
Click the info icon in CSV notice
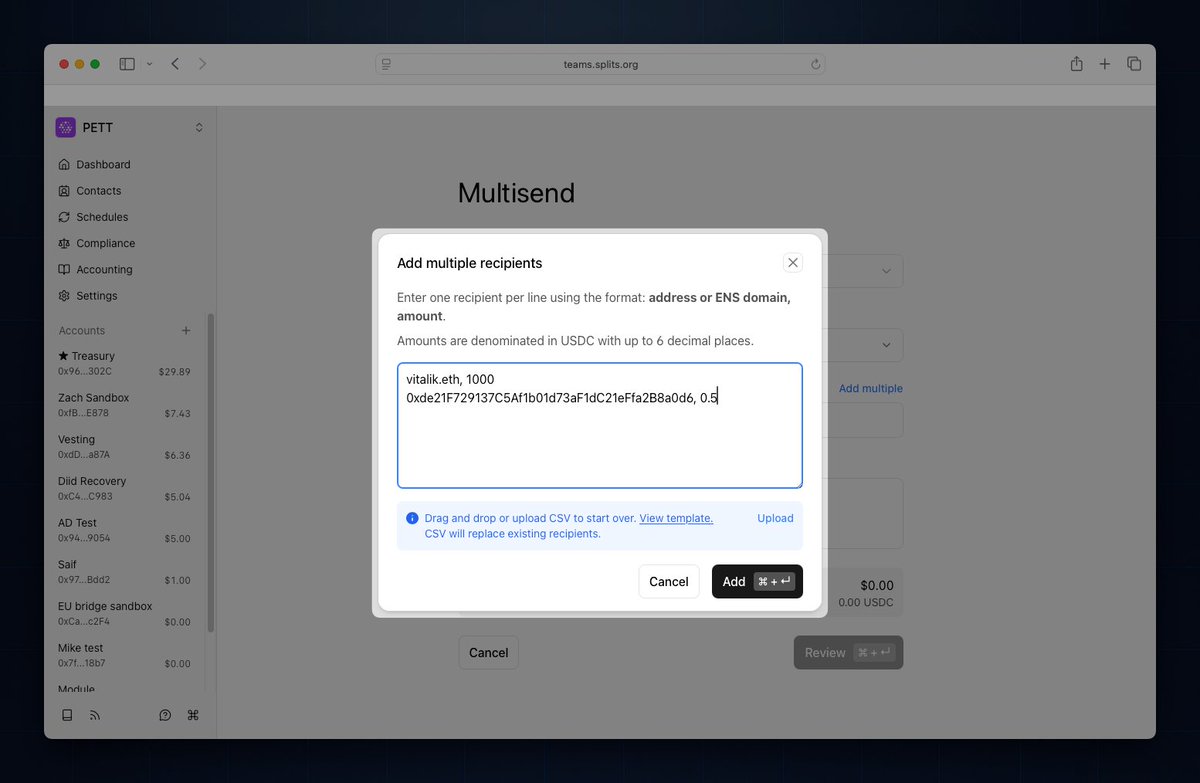click(x=412, y=518)
